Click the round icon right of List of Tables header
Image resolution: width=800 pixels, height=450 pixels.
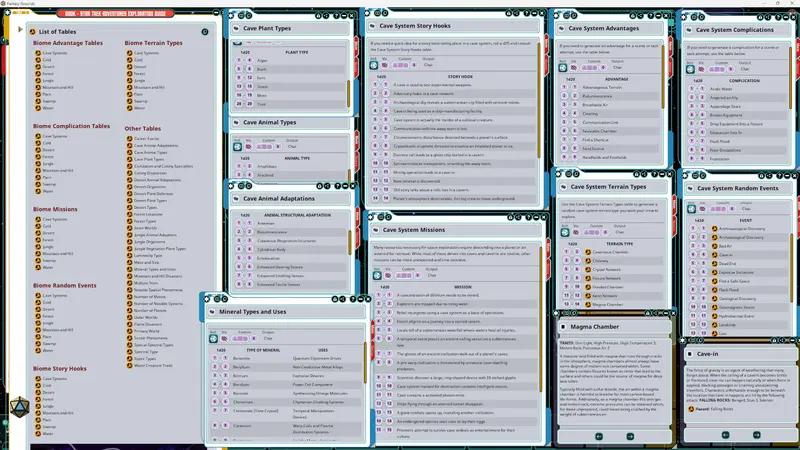coord(205,32)
